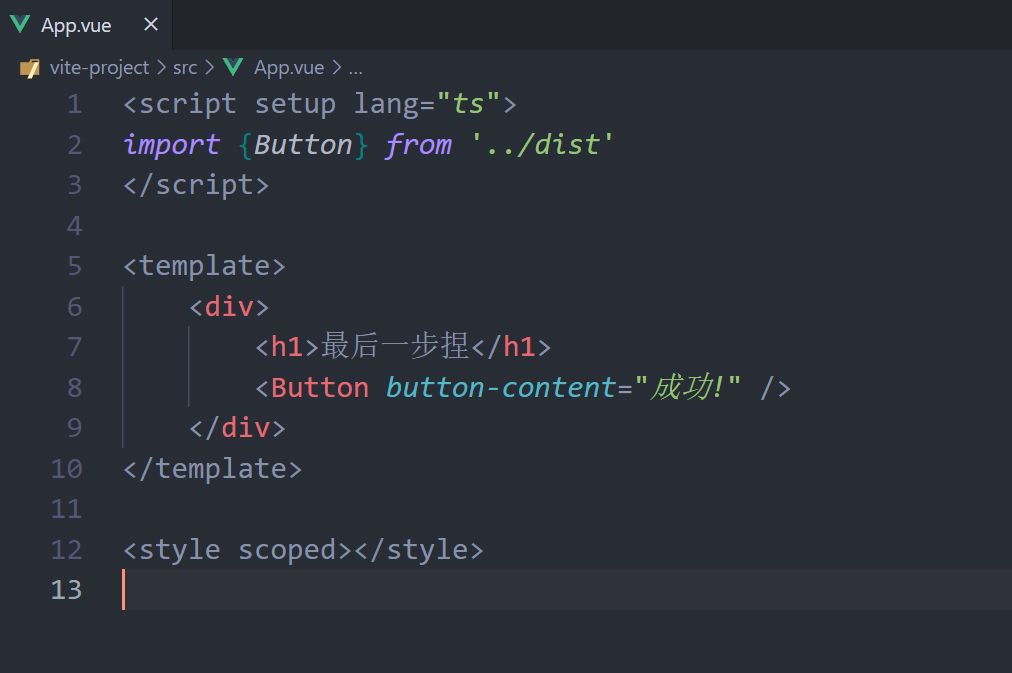This screenshot has width=1012, height=673.
Task: Click the <style scoped> opening tag
Action: pos(237,550)
